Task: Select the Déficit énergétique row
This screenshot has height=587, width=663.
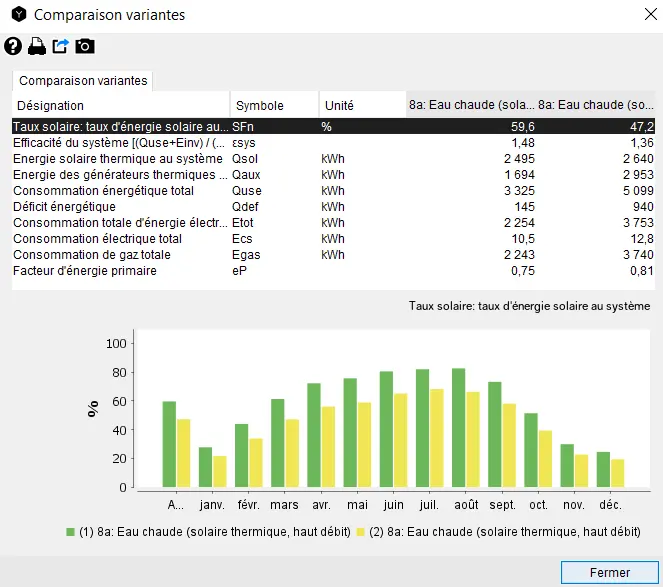Action: [x=120, y=207]
